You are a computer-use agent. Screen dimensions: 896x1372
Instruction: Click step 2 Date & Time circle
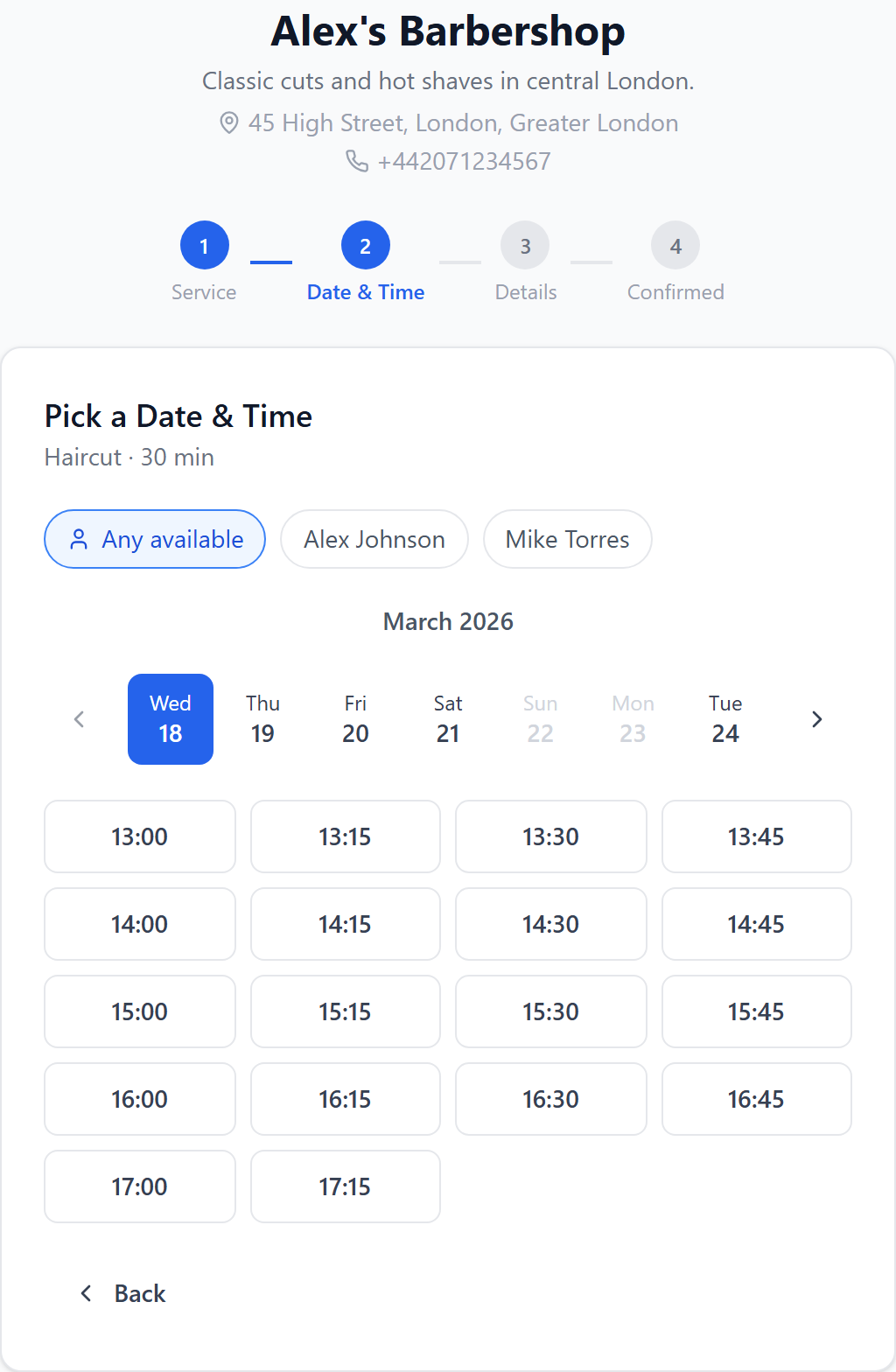point(365,246)
